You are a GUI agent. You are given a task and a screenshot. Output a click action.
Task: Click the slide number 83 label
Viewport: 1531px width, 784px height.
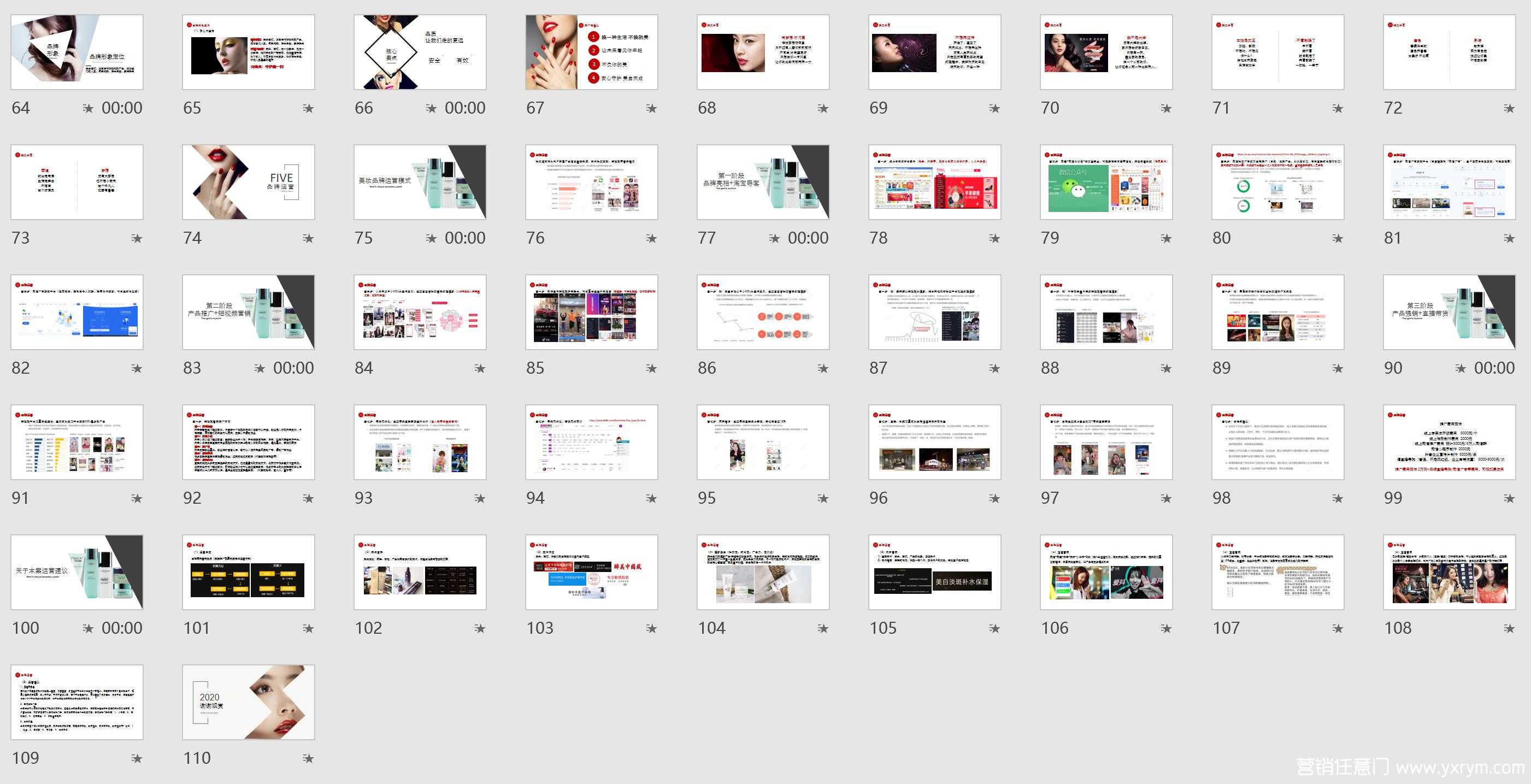pos(192,369)
